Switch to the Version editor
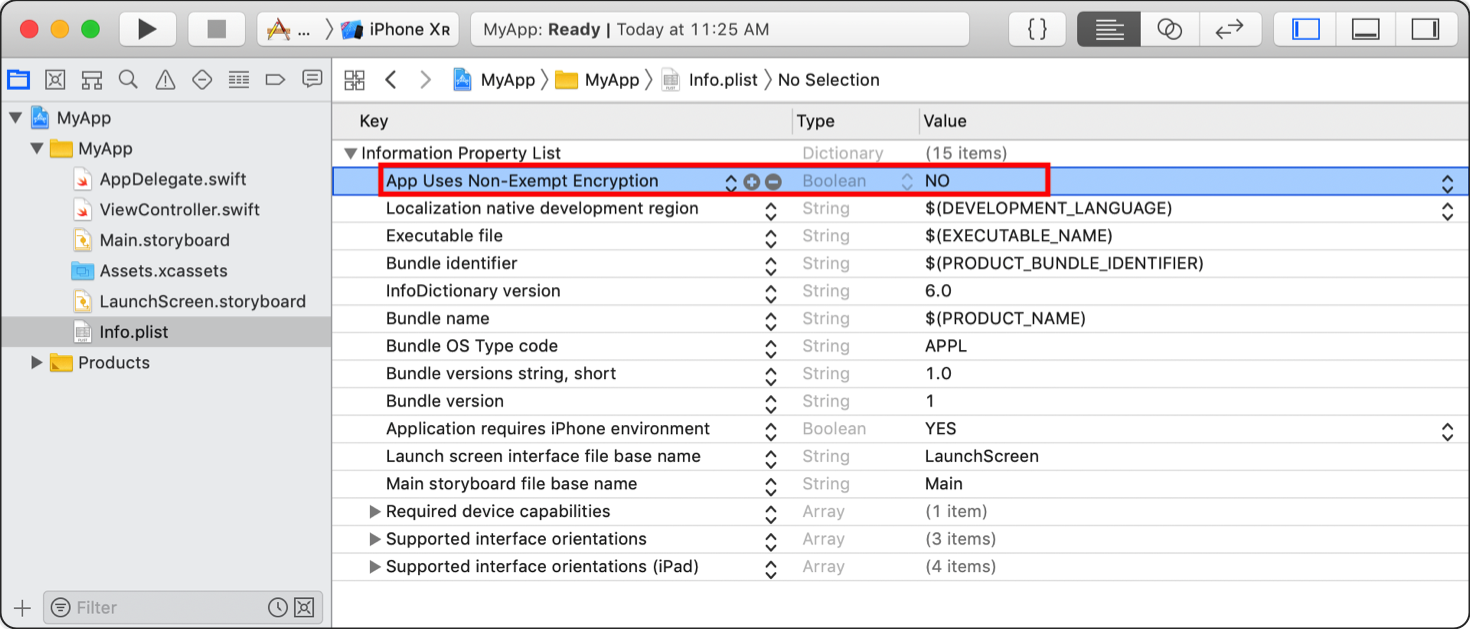The width and height of the screenshot is (1470, 629). point(1229,29)
